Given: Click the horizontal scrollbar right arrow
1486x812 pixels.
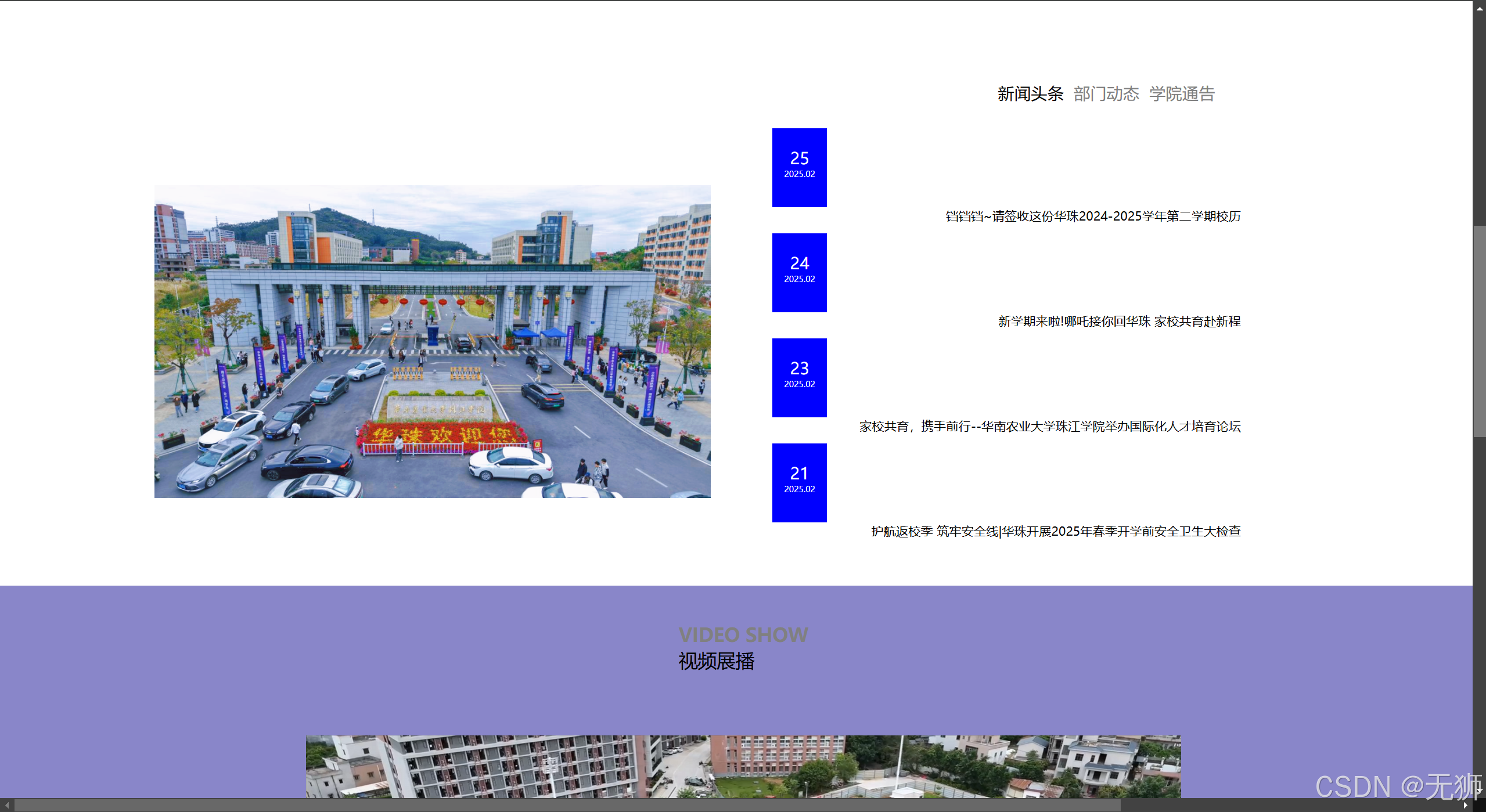Looking at the screenshot, I should coord(1466,806).
